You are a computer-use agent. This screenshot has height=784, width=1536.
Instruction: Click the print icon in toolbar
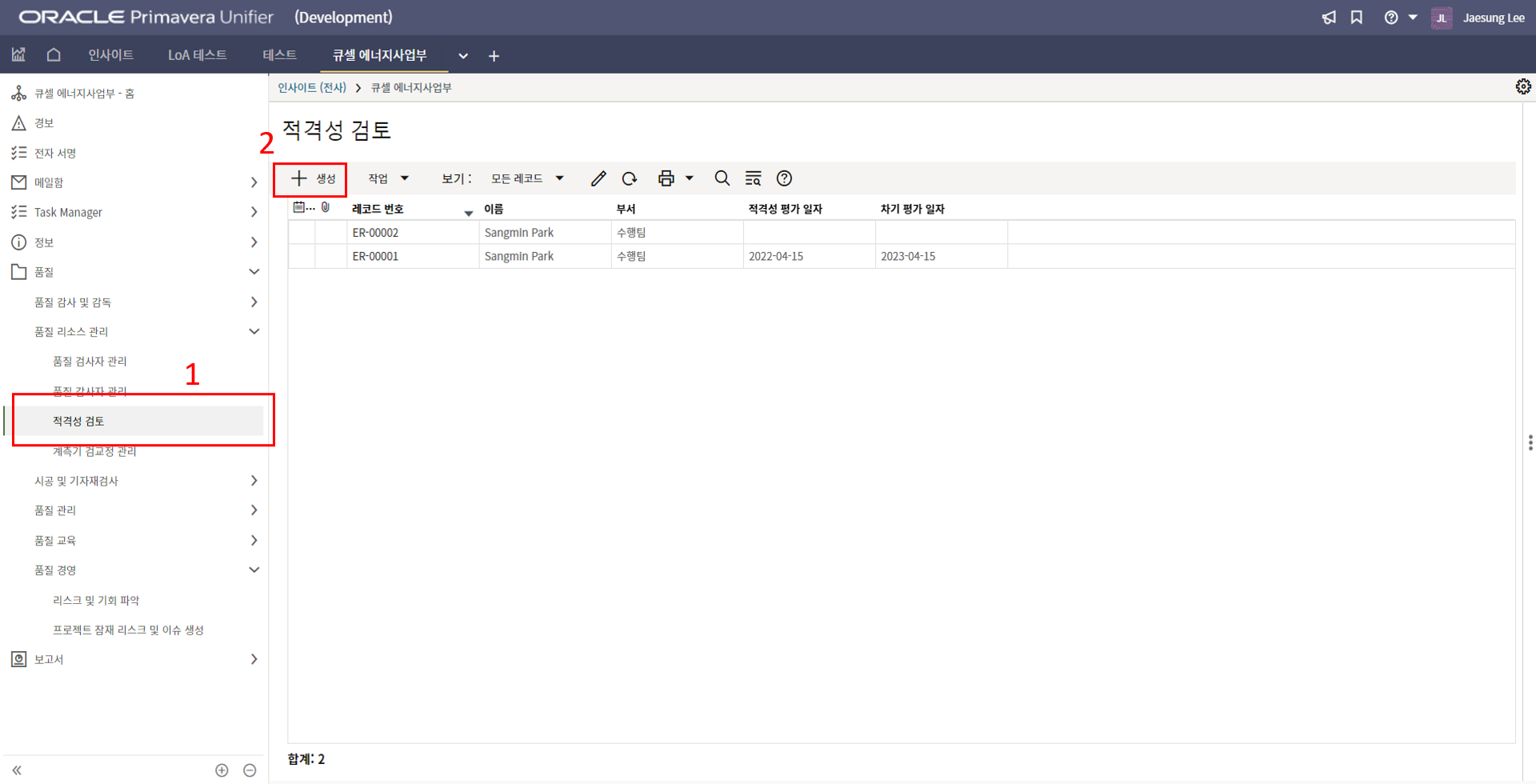[x=666, y=178]
